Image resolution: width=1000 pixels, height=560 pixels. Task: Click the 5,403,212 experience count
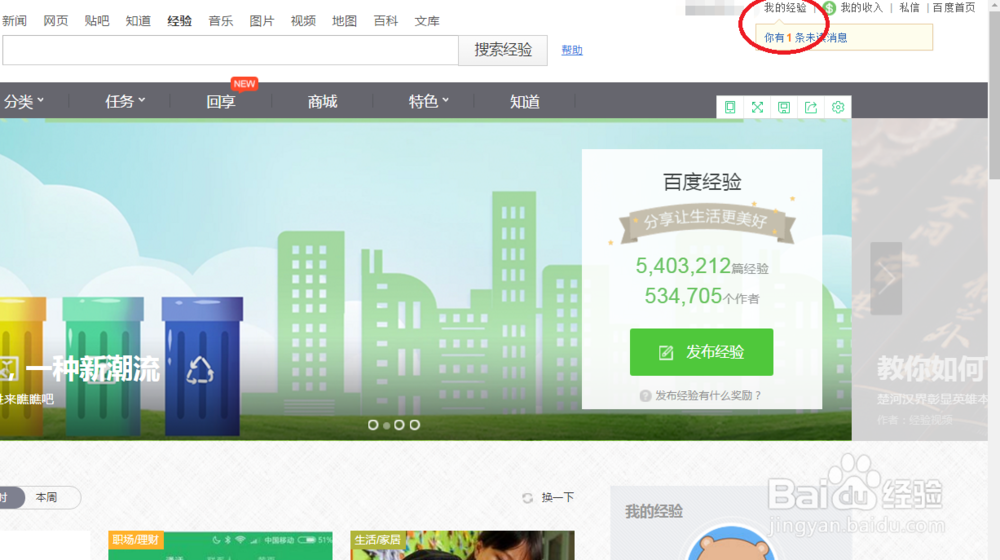[683, 265]
